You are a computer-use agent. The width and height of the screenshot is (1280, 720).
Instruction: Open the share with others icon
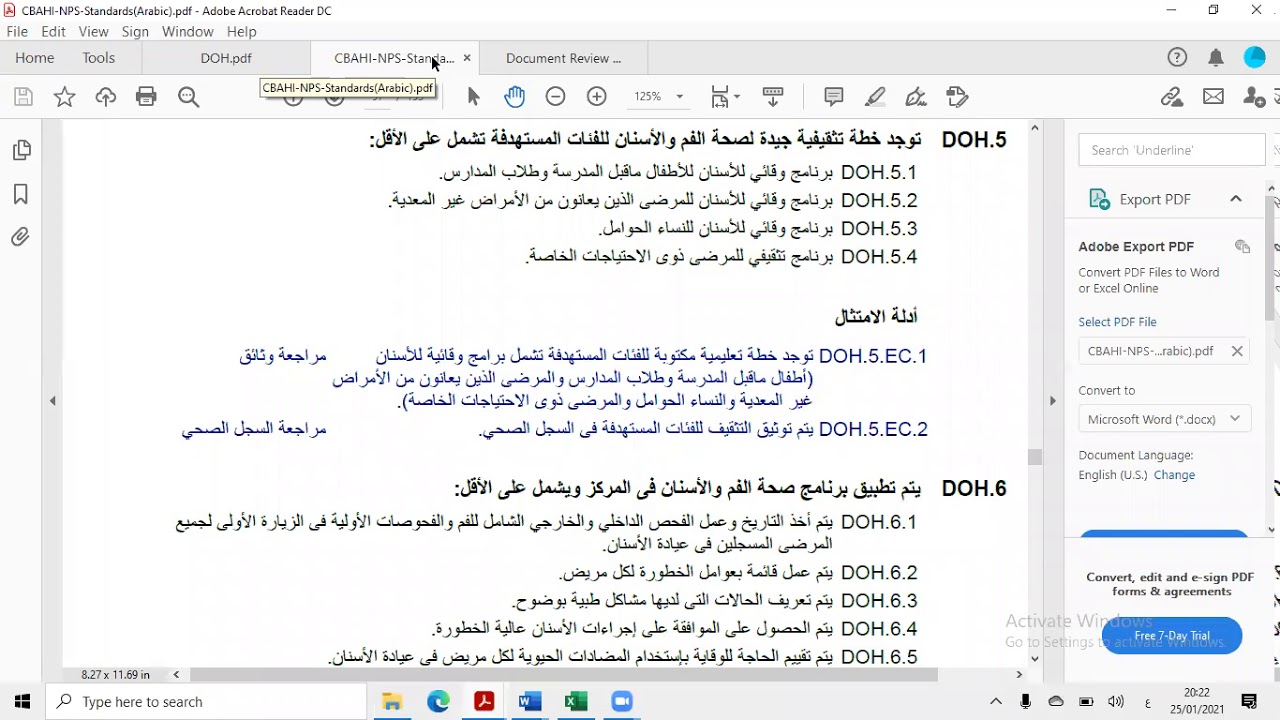(x=1254, y=97)
